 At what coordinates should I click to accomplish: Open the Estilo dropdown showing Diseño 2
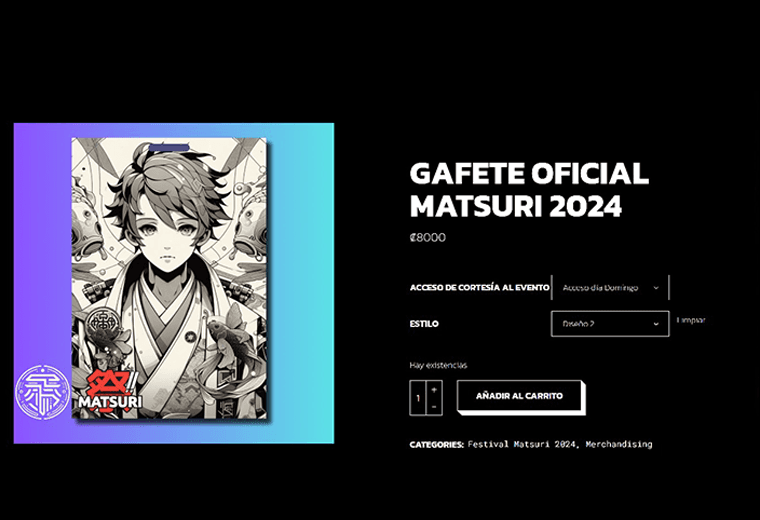coord(610,324)
